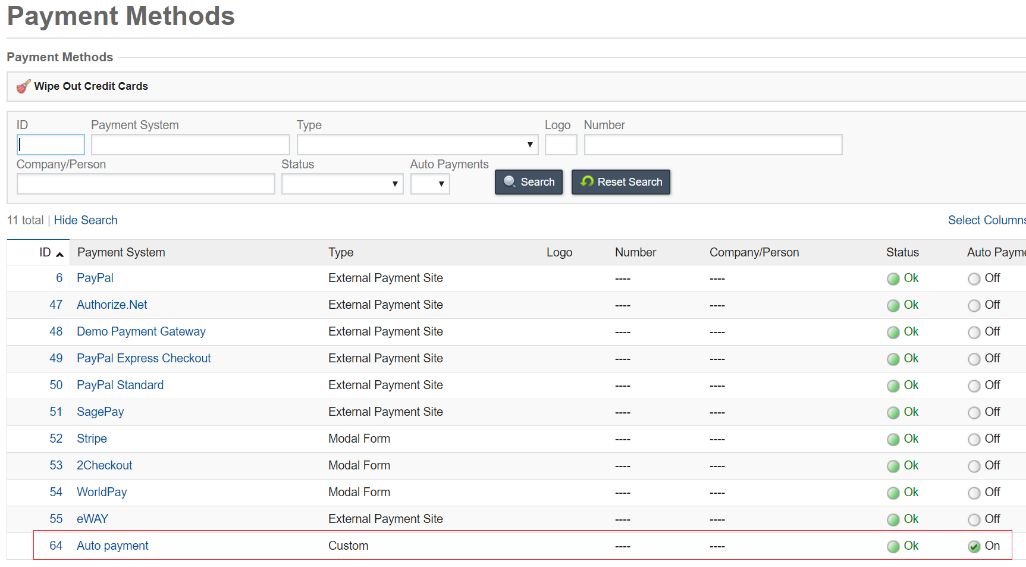The height and width of the screenshot is (567, 1026).
Task: Click green Ok status icon for PayPal
Action: click(x=893, y=279)
